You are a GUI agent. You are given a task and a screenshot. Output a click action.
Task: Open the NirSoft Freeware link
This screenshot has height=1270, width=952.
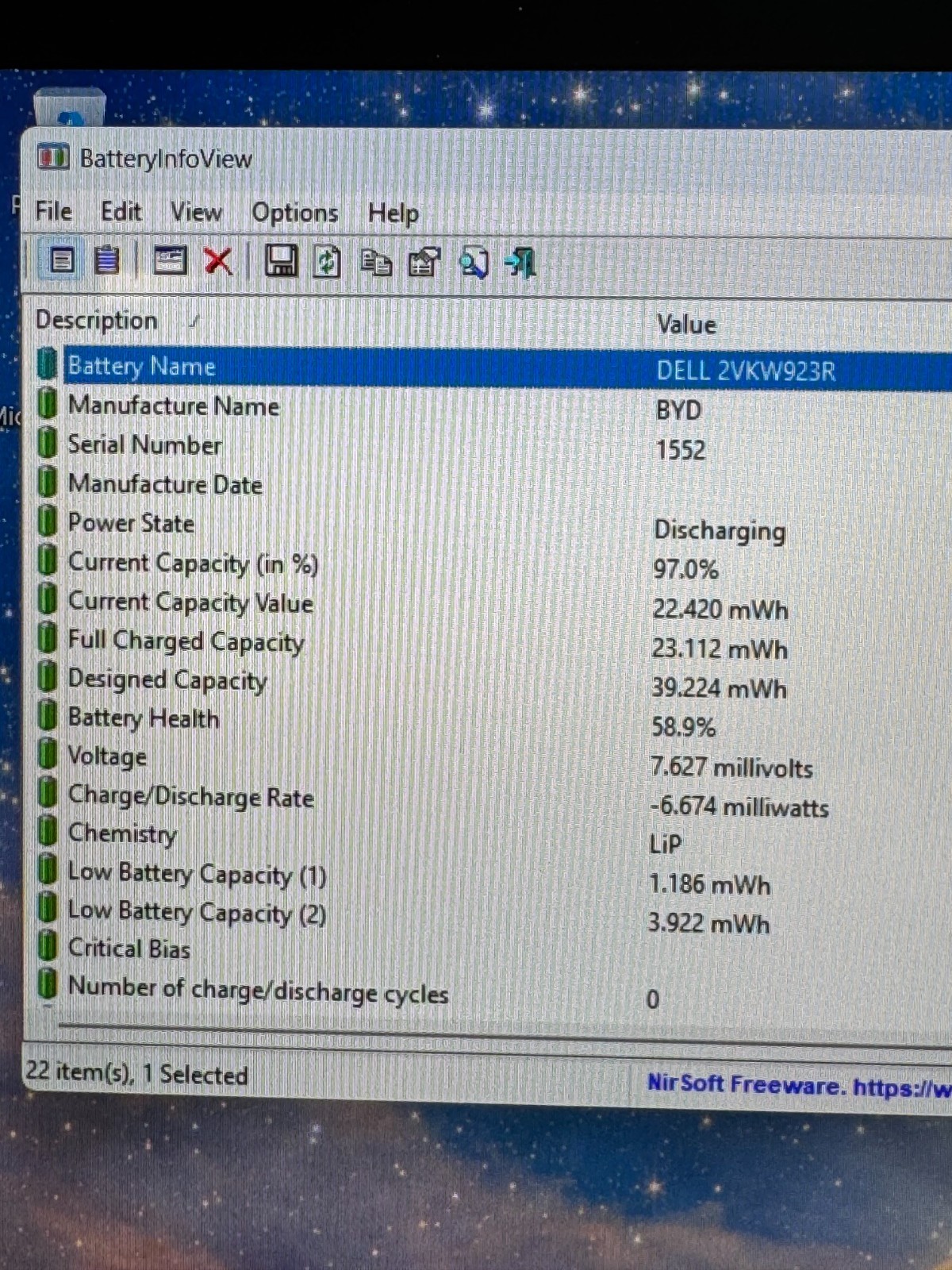[798, 1085]
